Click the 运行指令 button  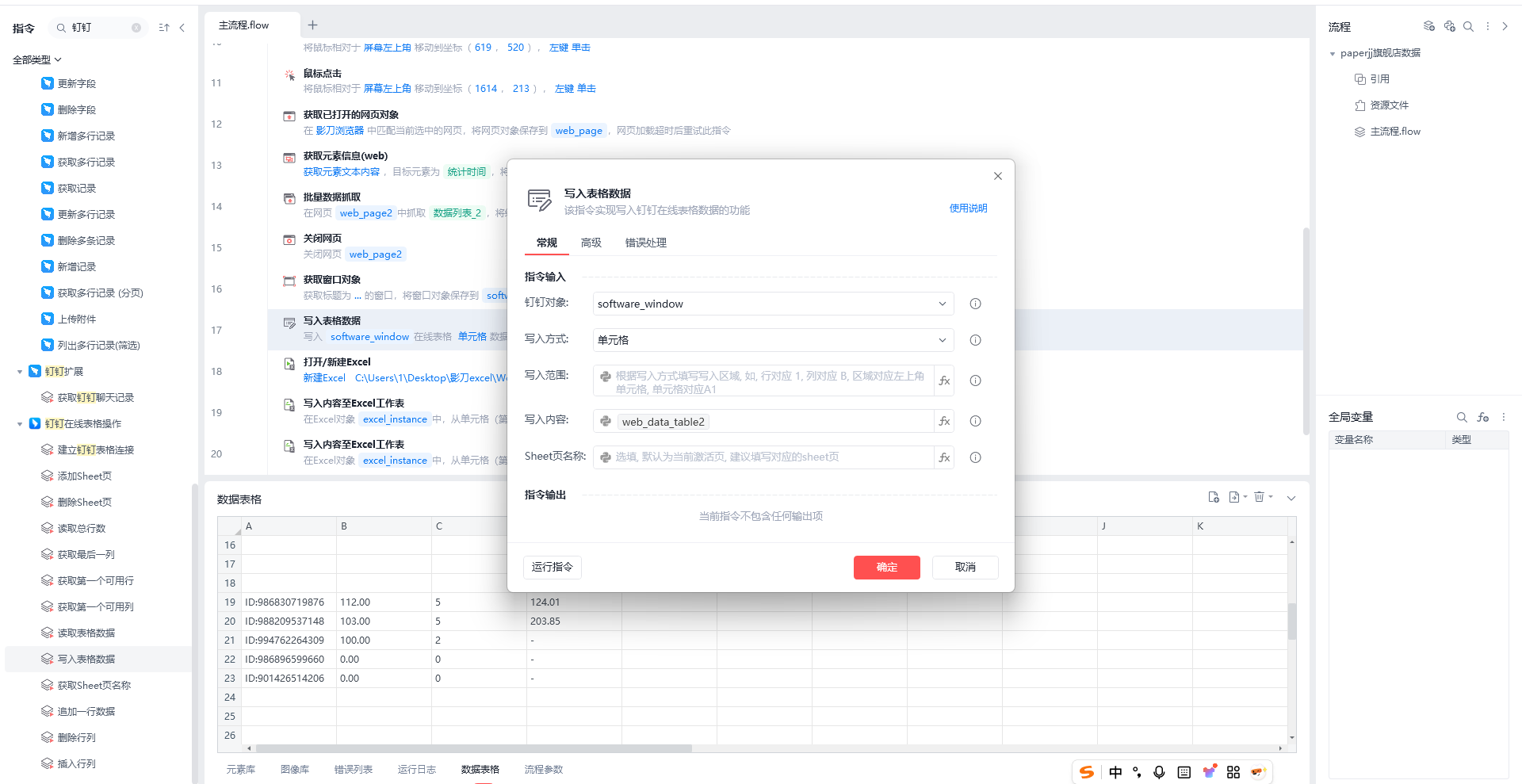click(553, 568)
